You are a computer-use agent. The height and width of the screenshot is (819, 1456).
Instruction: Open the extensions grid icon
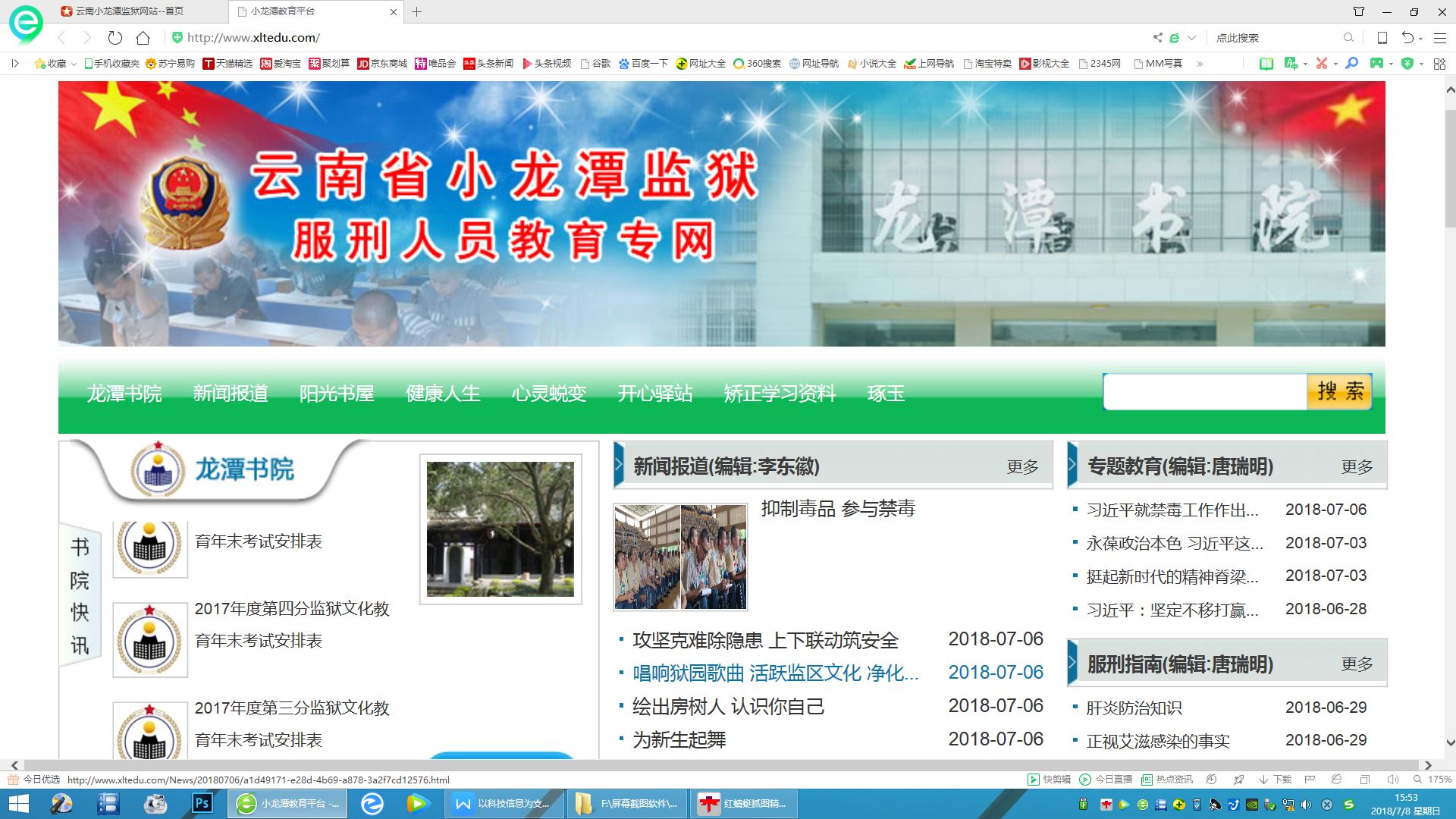(x=1439, y=64)
